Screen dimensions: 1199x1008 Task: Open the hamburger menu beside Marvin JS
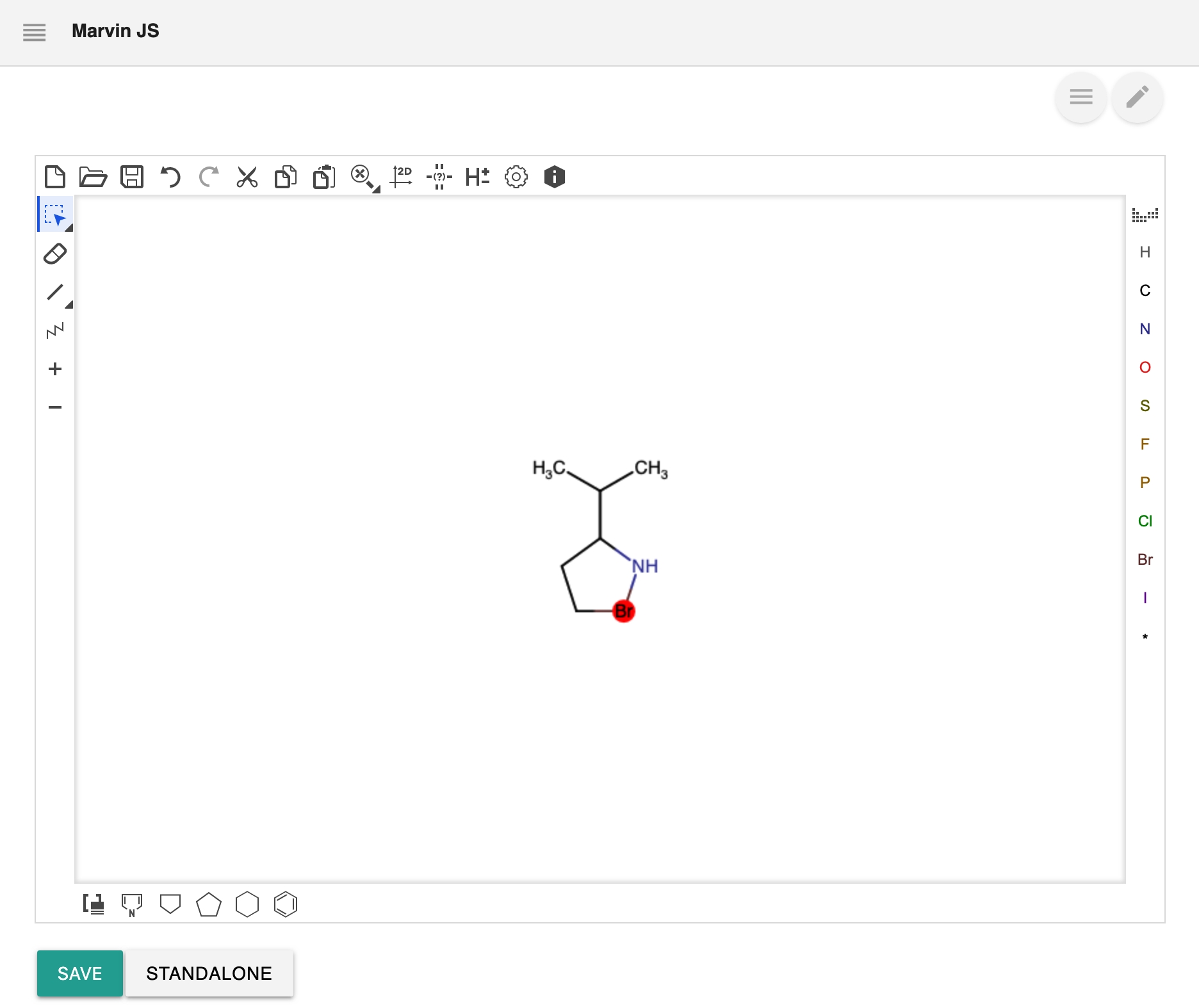click(x=35, y=31)
